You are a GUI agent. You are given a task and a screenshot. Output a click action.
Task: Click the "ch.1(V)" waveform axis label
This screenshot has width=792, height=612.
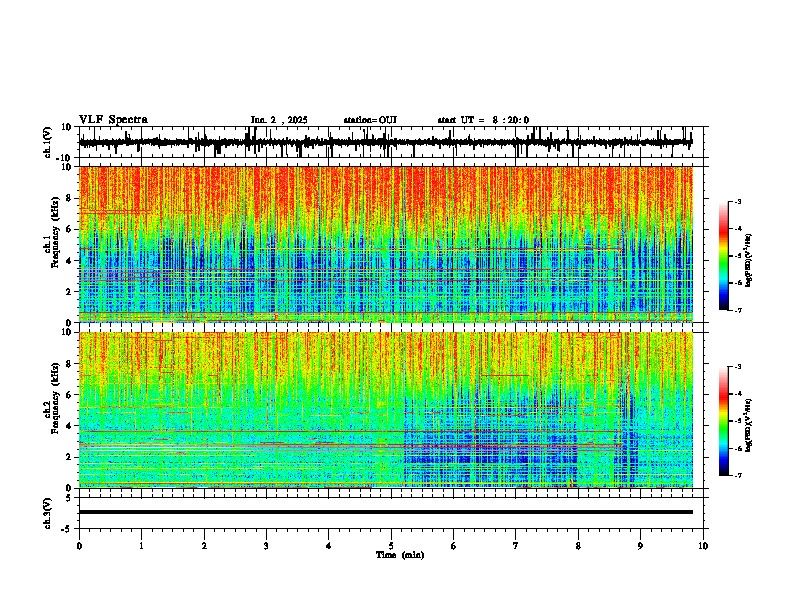(x=48, y=142)
